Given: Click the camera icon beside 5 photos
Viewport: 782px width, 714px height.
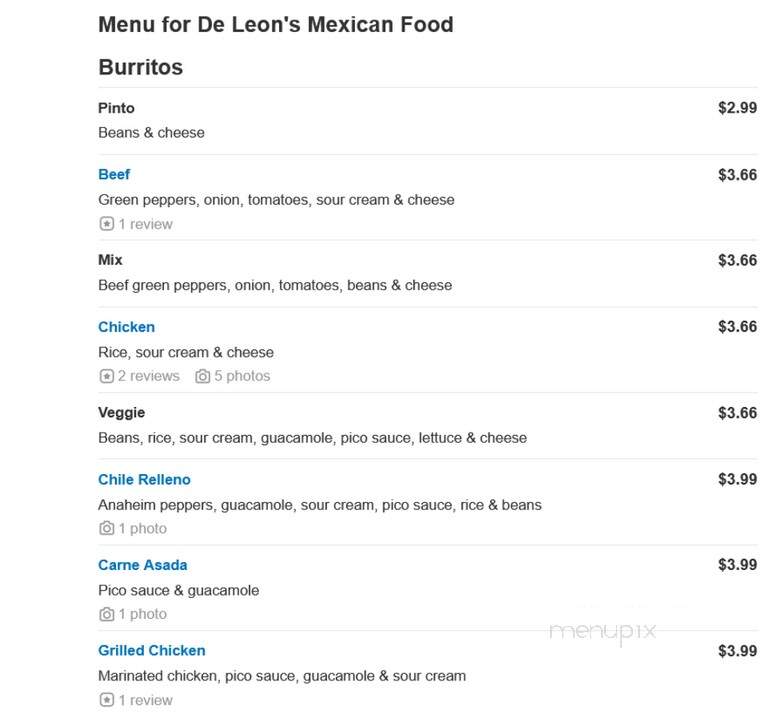Looking at the screenshot, I should click(202, 376).
